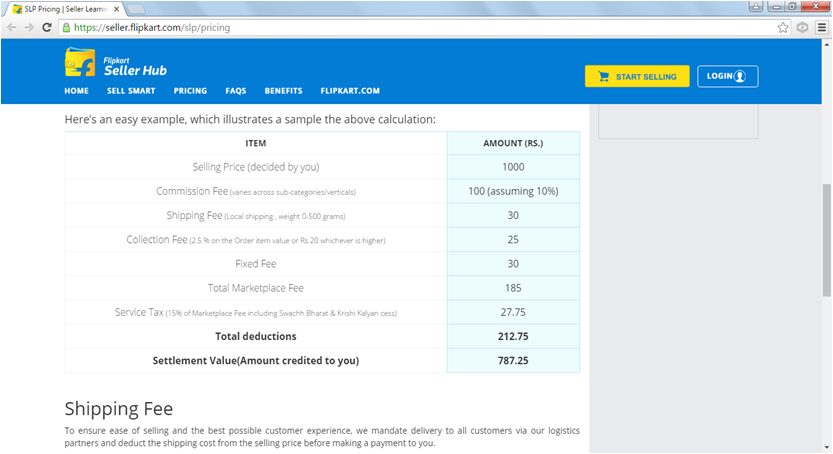Click the 1000 amount cell
This screenshot has height=454, width=833.
click(513, 167)
